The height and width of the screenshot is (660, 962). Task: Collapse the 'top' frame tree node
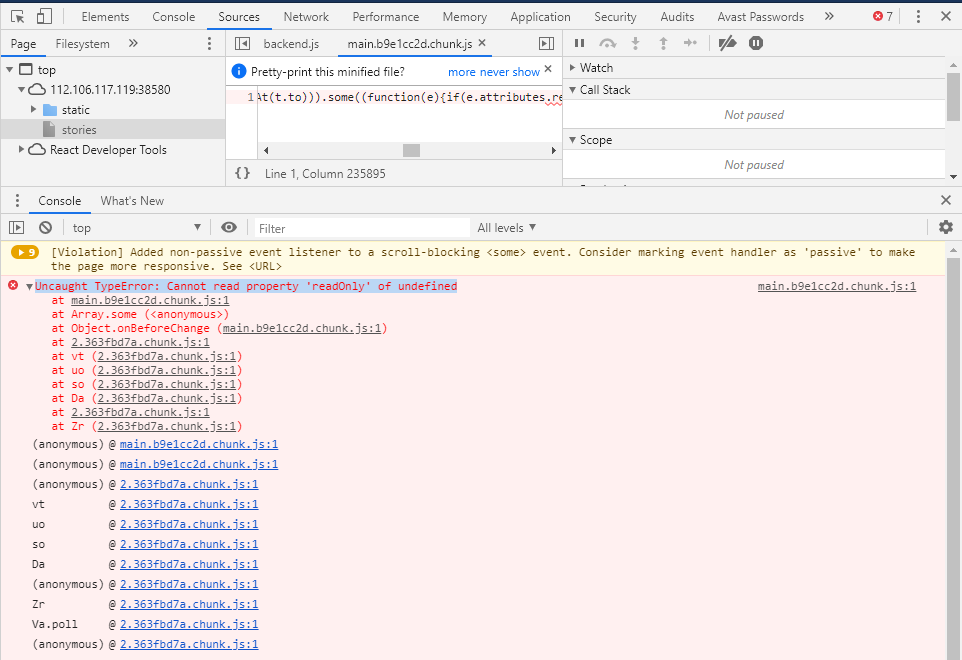point(9,69)
